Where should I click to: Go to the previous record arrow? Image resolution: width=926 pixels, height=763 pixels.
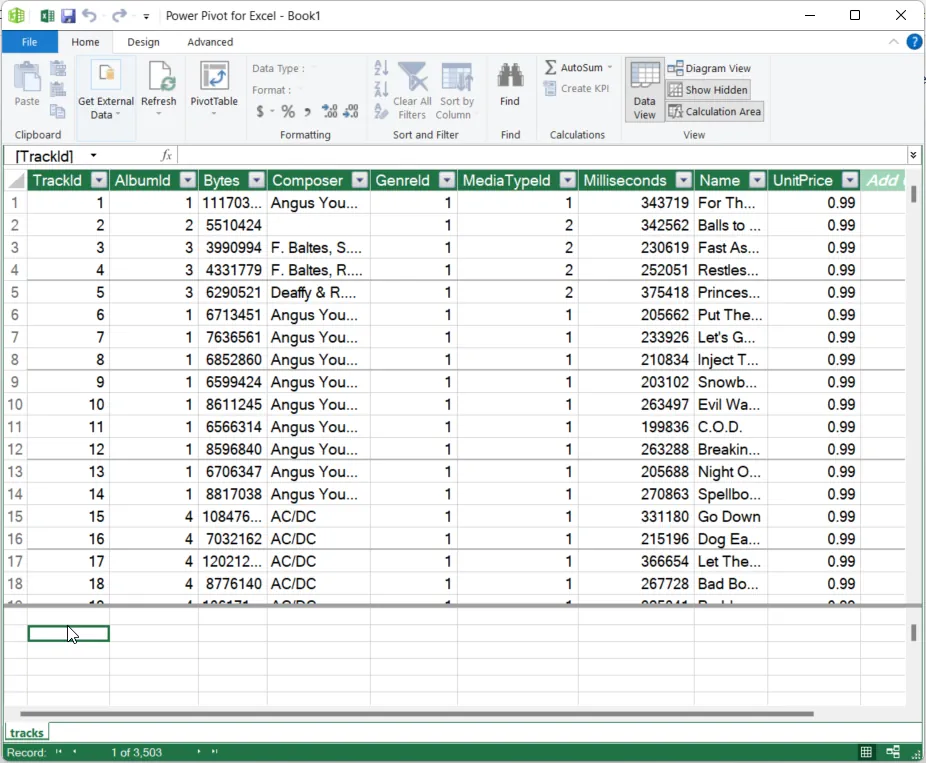(74, 752)
